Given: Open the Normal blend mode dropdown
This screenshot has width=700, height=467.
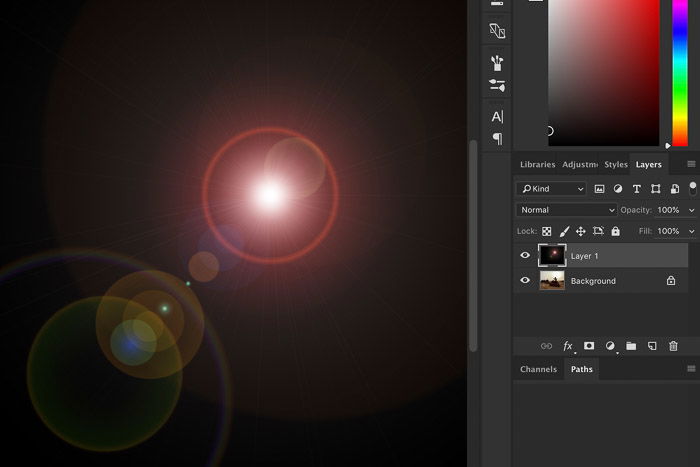Looking at the screenshot, I should coord(566,210).
